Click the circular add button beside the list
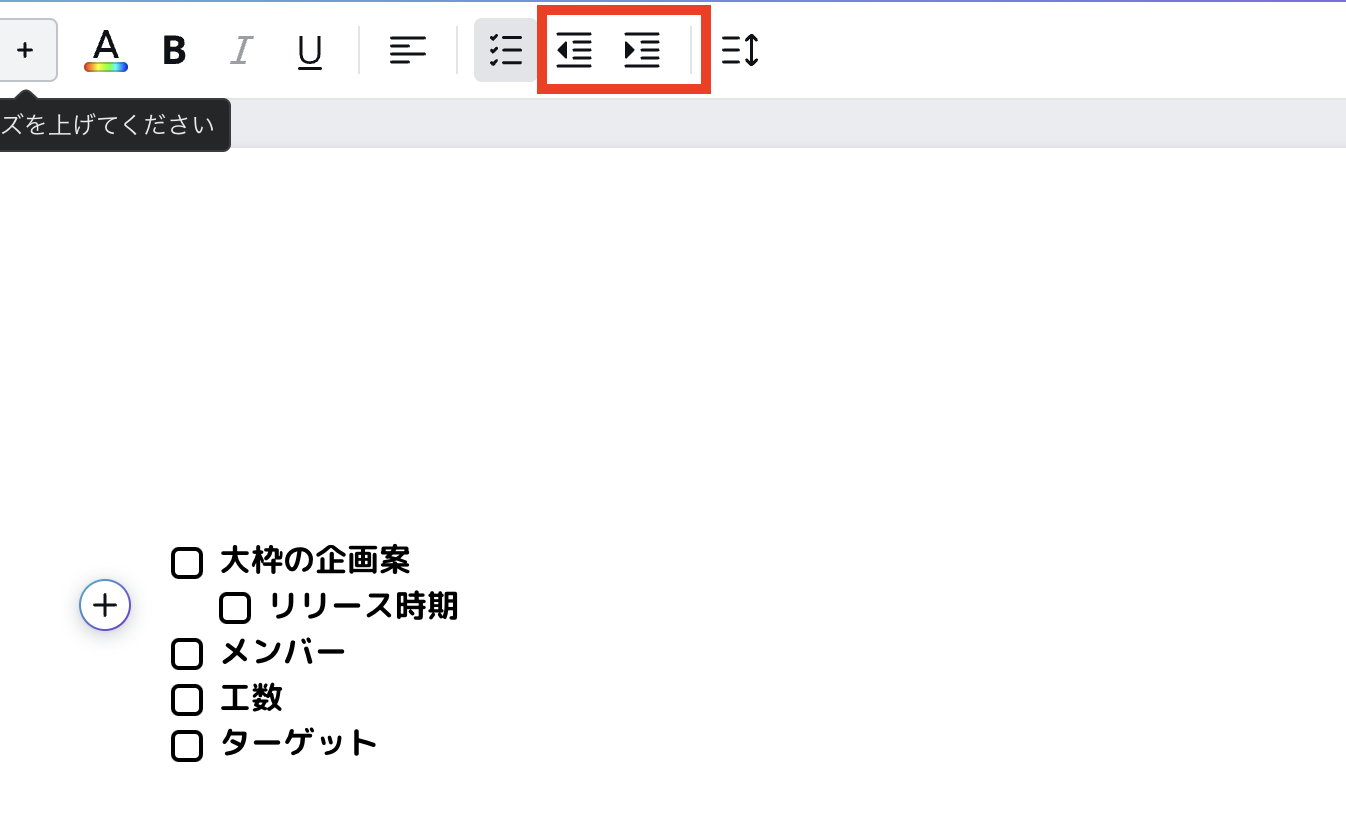1346x836 pixels. pos(105,605)
